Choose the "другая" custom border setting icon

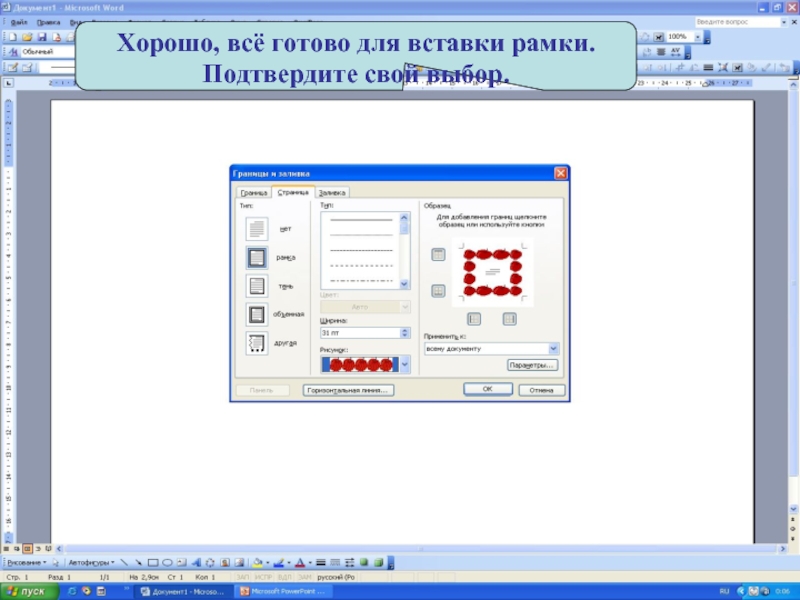point(257,343)
